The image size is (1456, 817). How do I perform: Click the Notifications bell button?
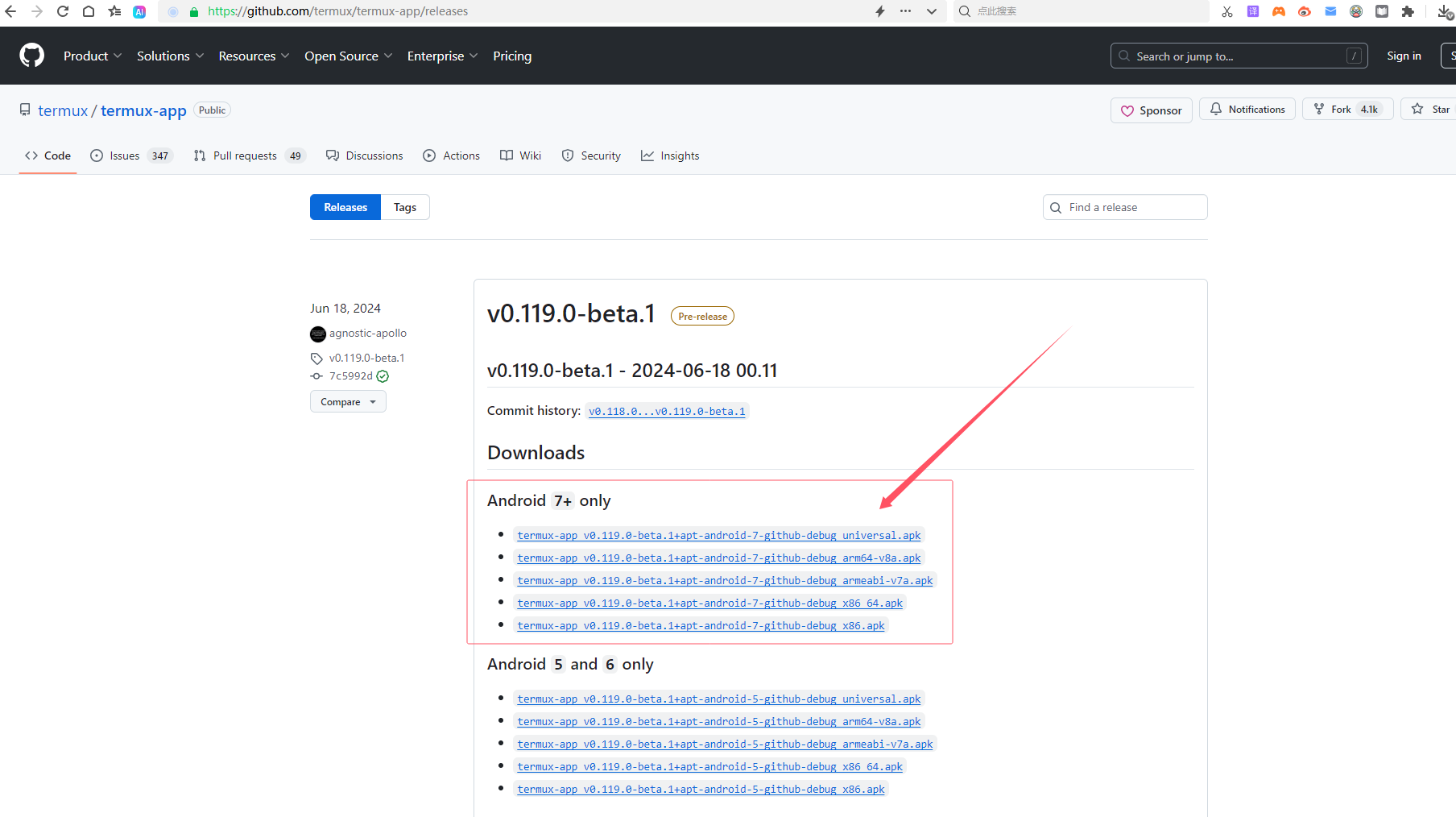pyautogui.click(x=1247, y=109)
